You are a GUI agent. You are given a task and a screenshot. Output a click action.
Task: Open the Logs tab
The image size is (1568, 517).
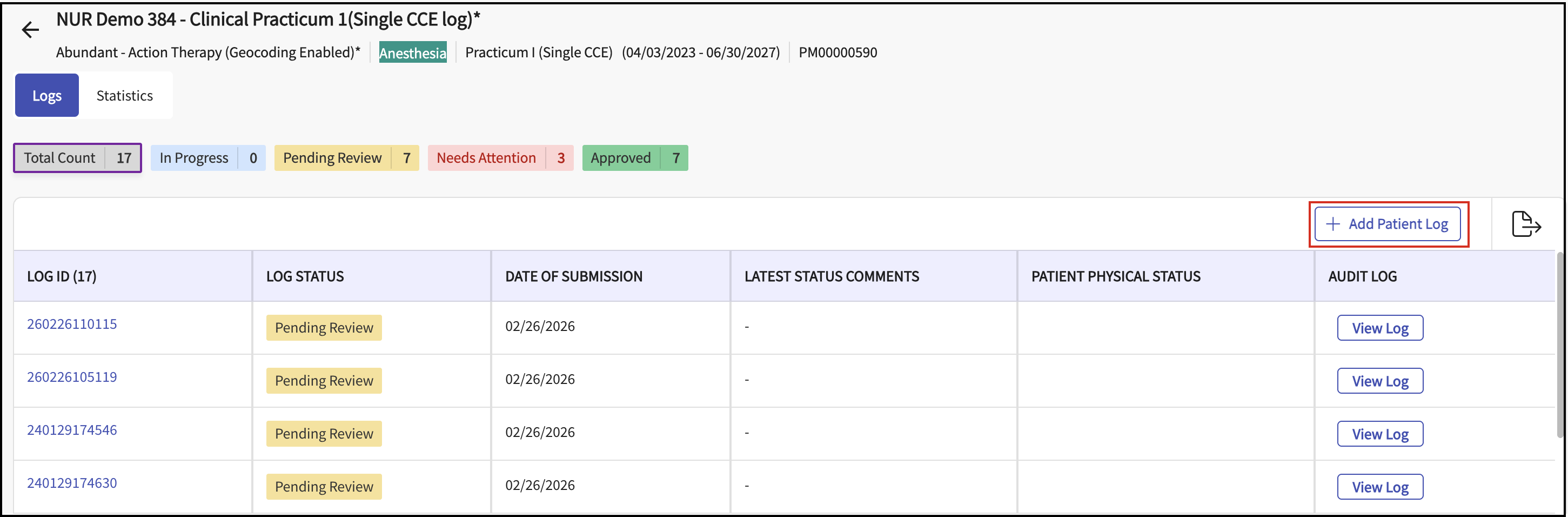tap(47, 96)
